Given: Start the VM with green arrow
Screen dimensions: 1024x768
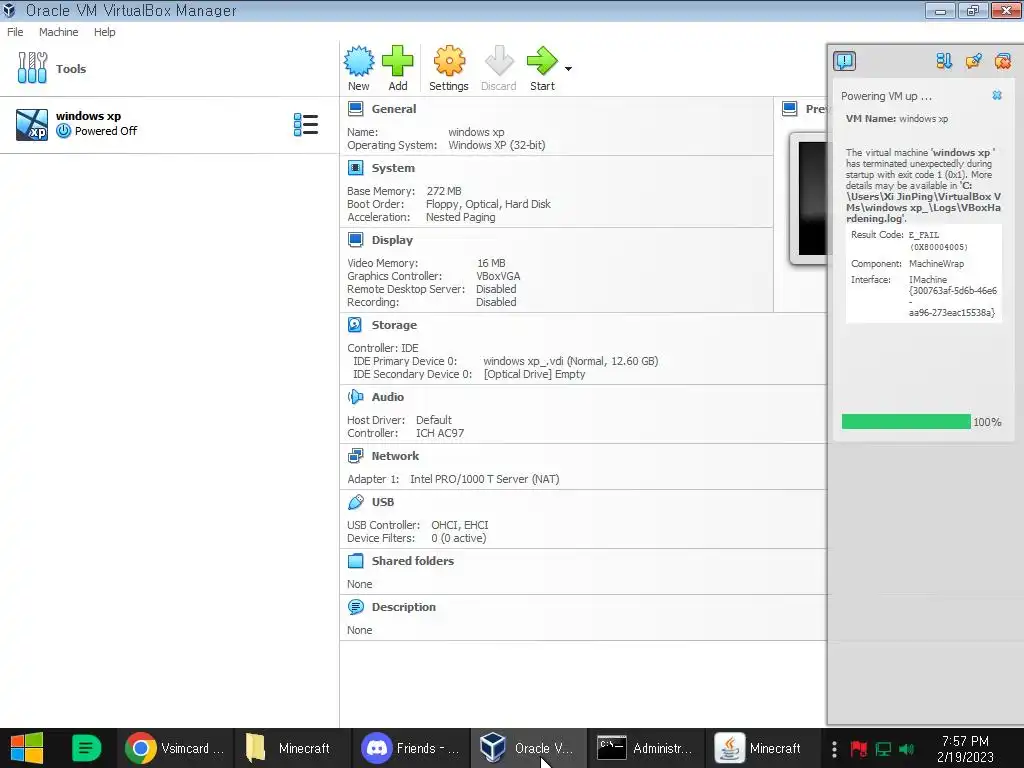Looking at the screenshot, I should point(542,61).
